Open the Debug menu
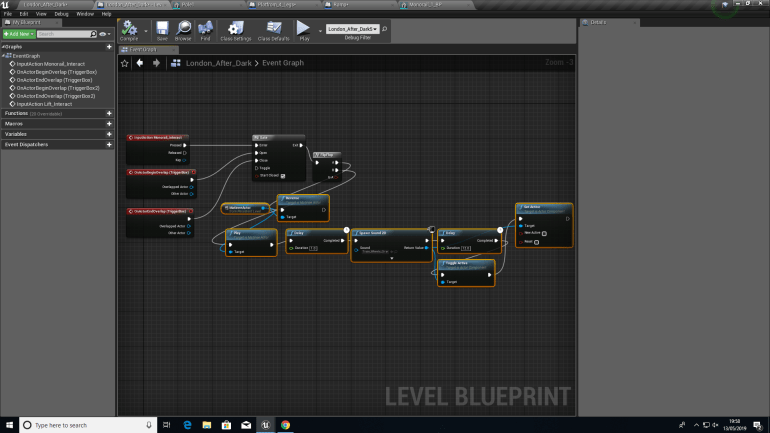This screenshot has height=433, width=770. (62, 14)
